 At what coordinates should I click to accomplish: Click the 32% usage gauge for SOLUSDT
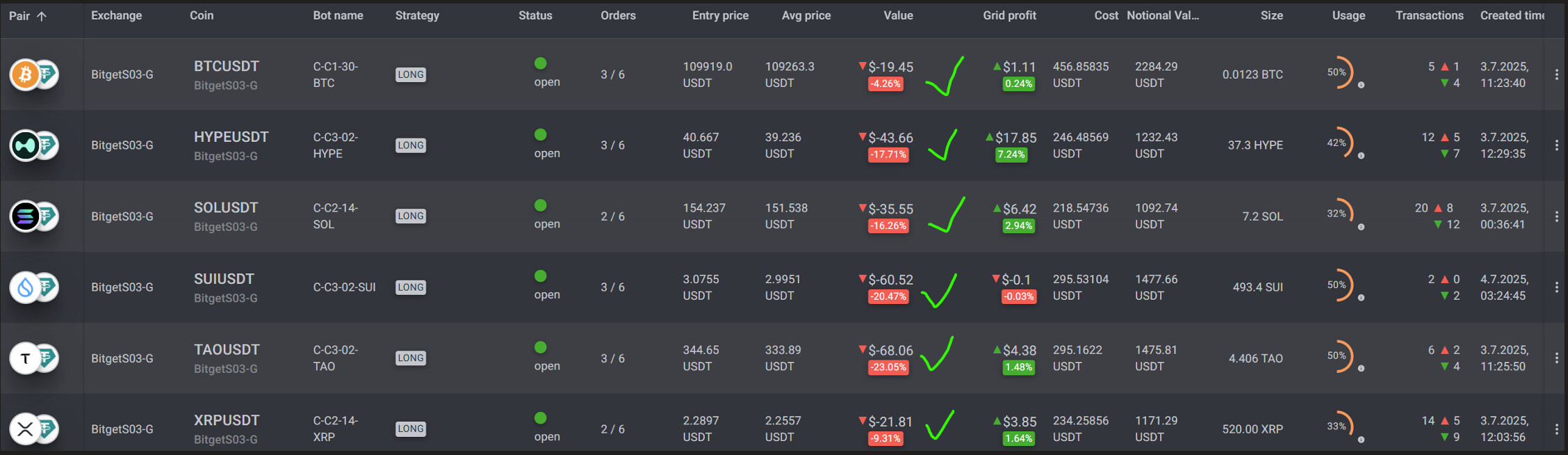[x=1340, y=214]
